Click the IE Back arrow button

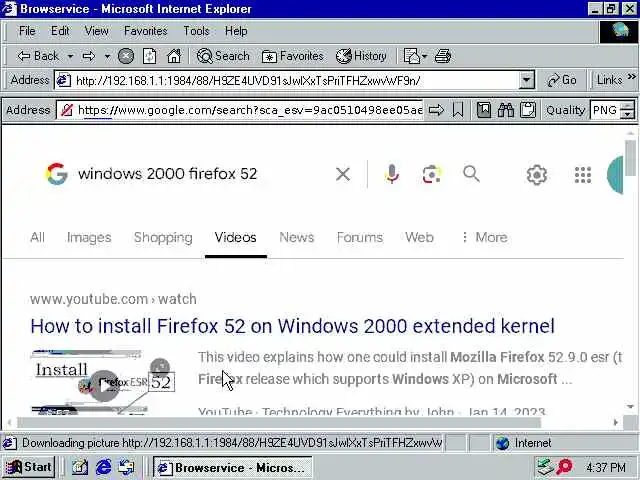click(x=38, y=56)
